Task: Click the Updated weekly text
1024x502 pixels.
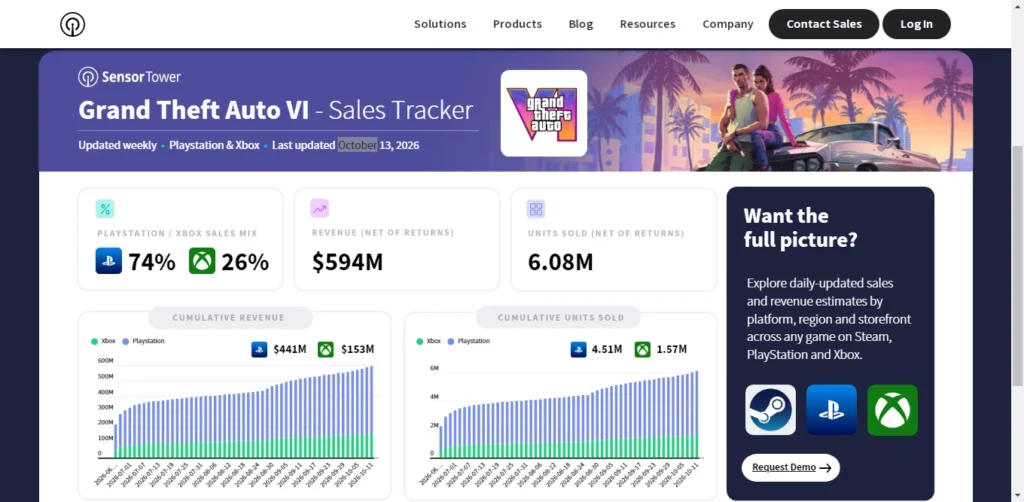Action: [x=118, y=145]
